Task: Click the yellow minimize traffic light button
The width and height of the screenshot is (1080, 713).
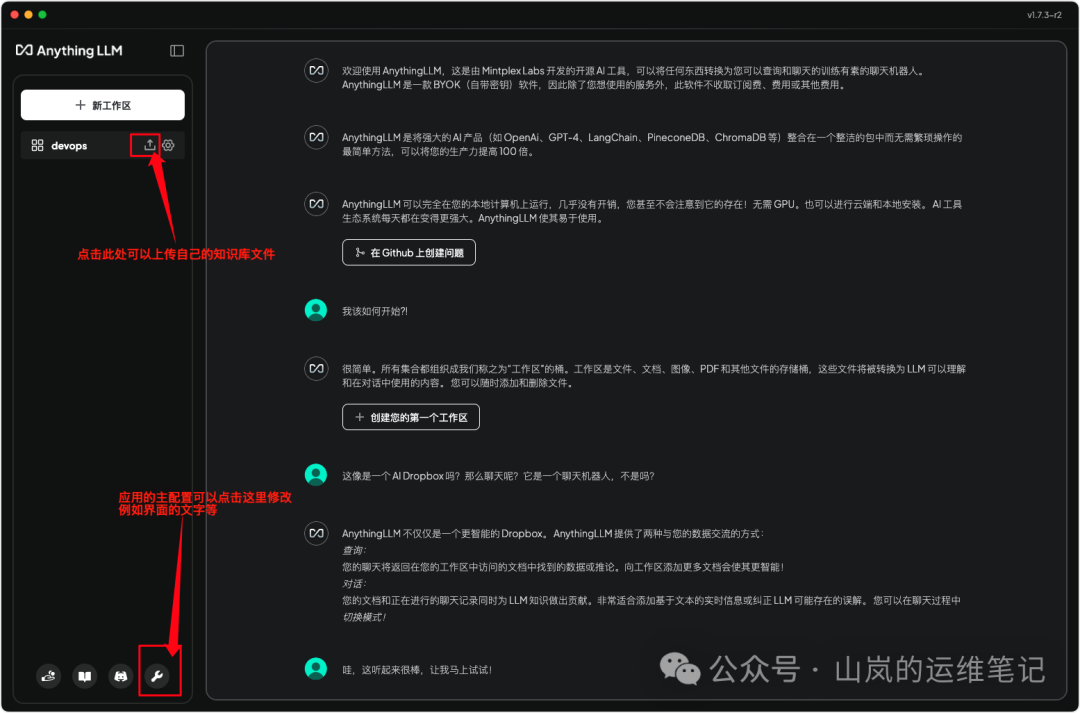Action: [27, 14]
